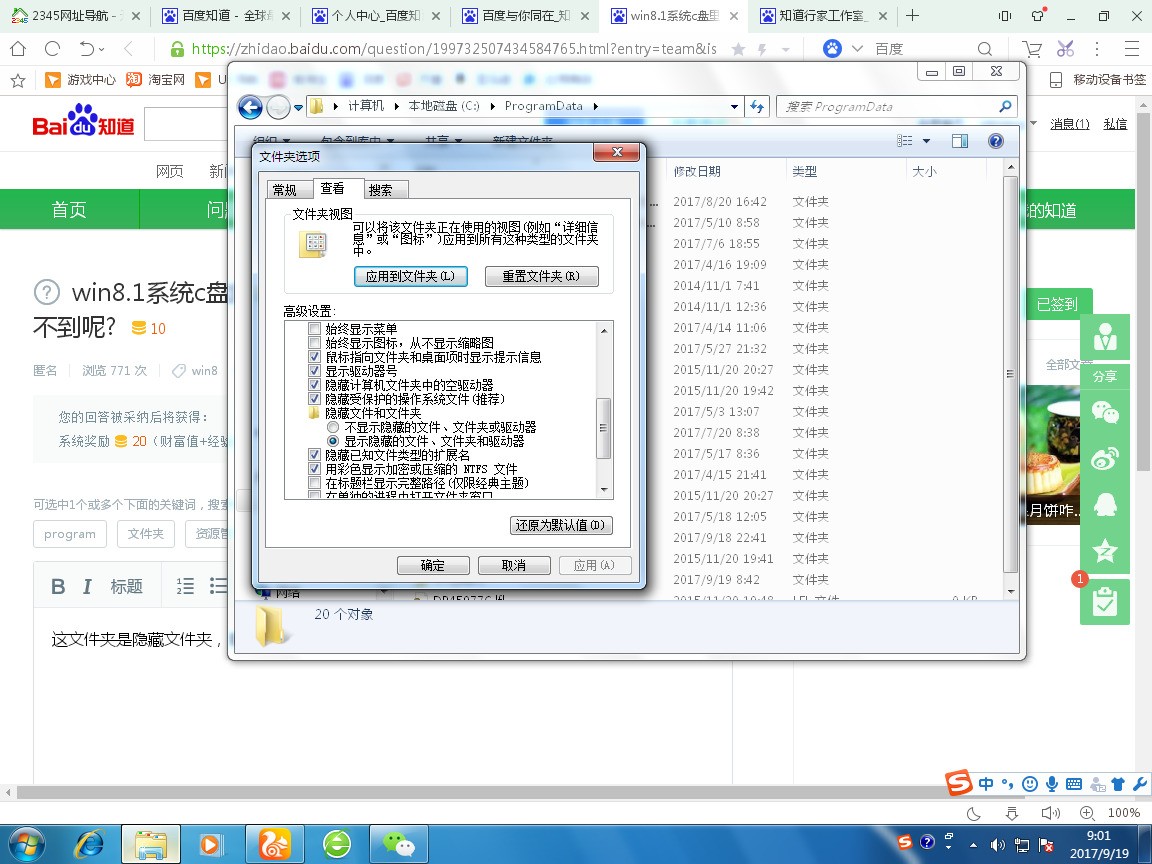The image size is (1152, 864).
Task: Click the share icon in the Baidu Zhidao sidebar
Action: pos(1105,377)
